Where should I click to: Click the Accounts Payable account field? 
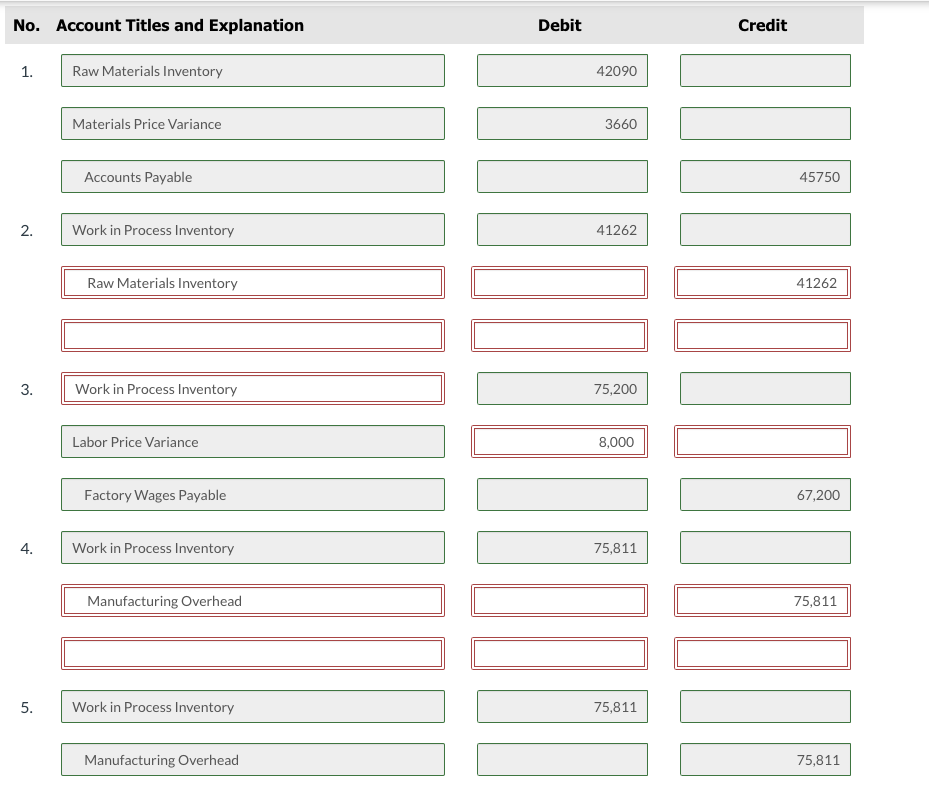pyautogui.click(x=253, y=176)
